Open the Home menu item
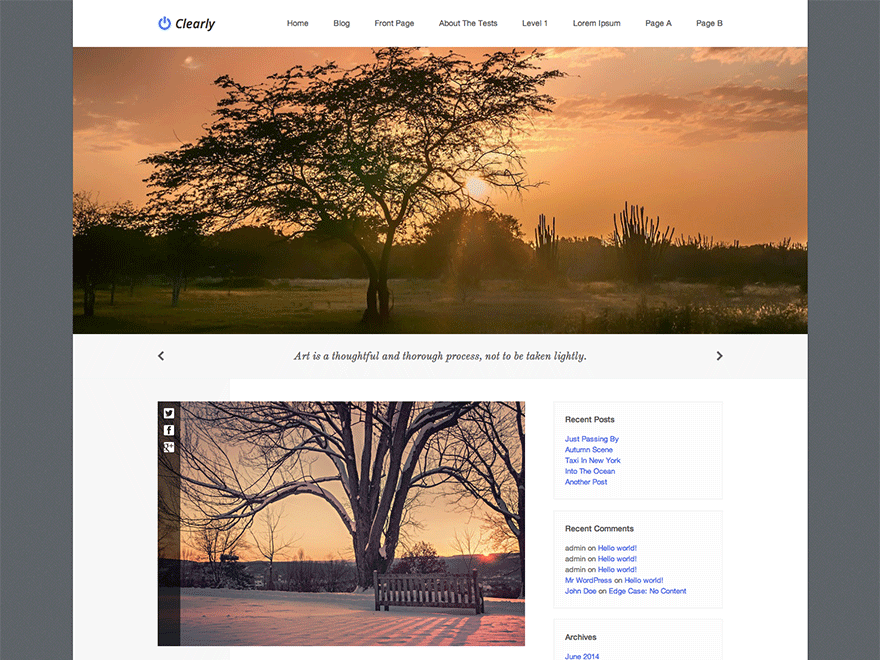The height and width of the screenshot is (660, 880). pos(297,23)
